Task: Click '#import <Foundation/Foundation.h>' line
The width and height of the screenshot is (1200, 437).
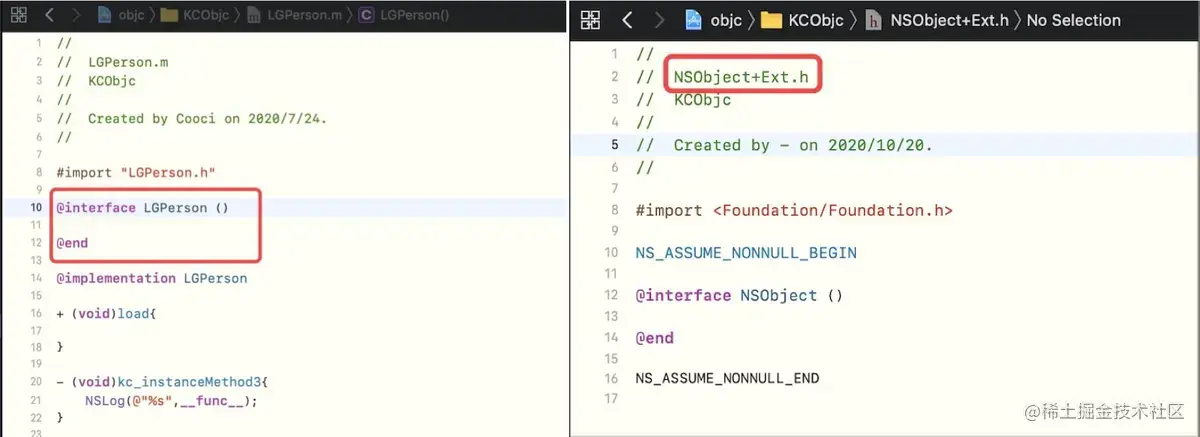Action: 794,210
